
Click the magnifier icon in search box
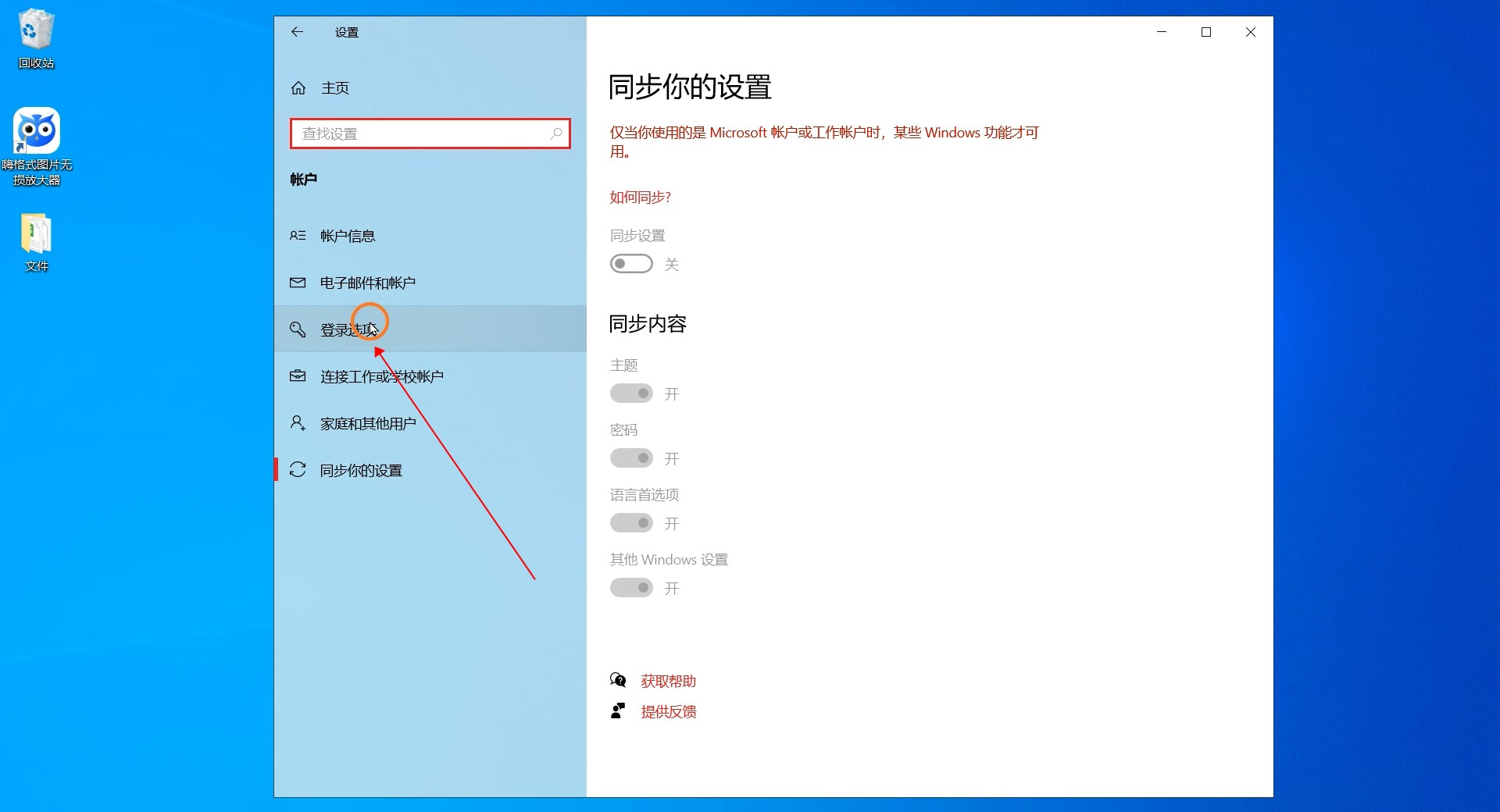555,134
